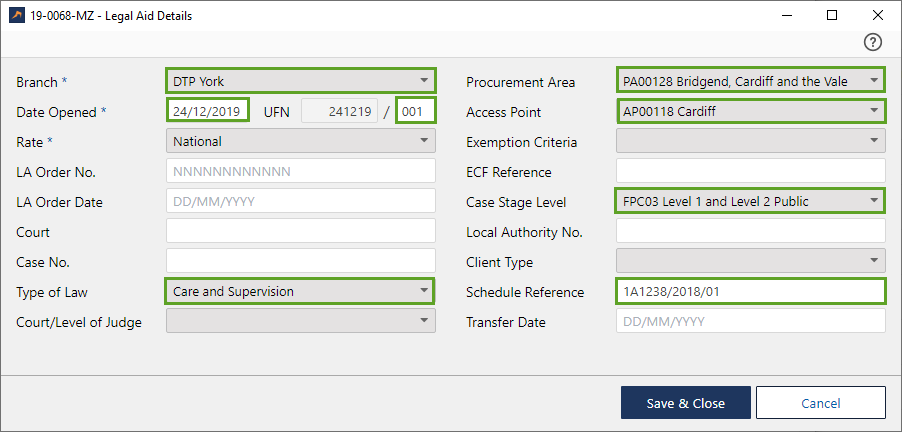902x432 pixels.
Task: Open the Access Point dropdown
Action: (x=750, y=111)
